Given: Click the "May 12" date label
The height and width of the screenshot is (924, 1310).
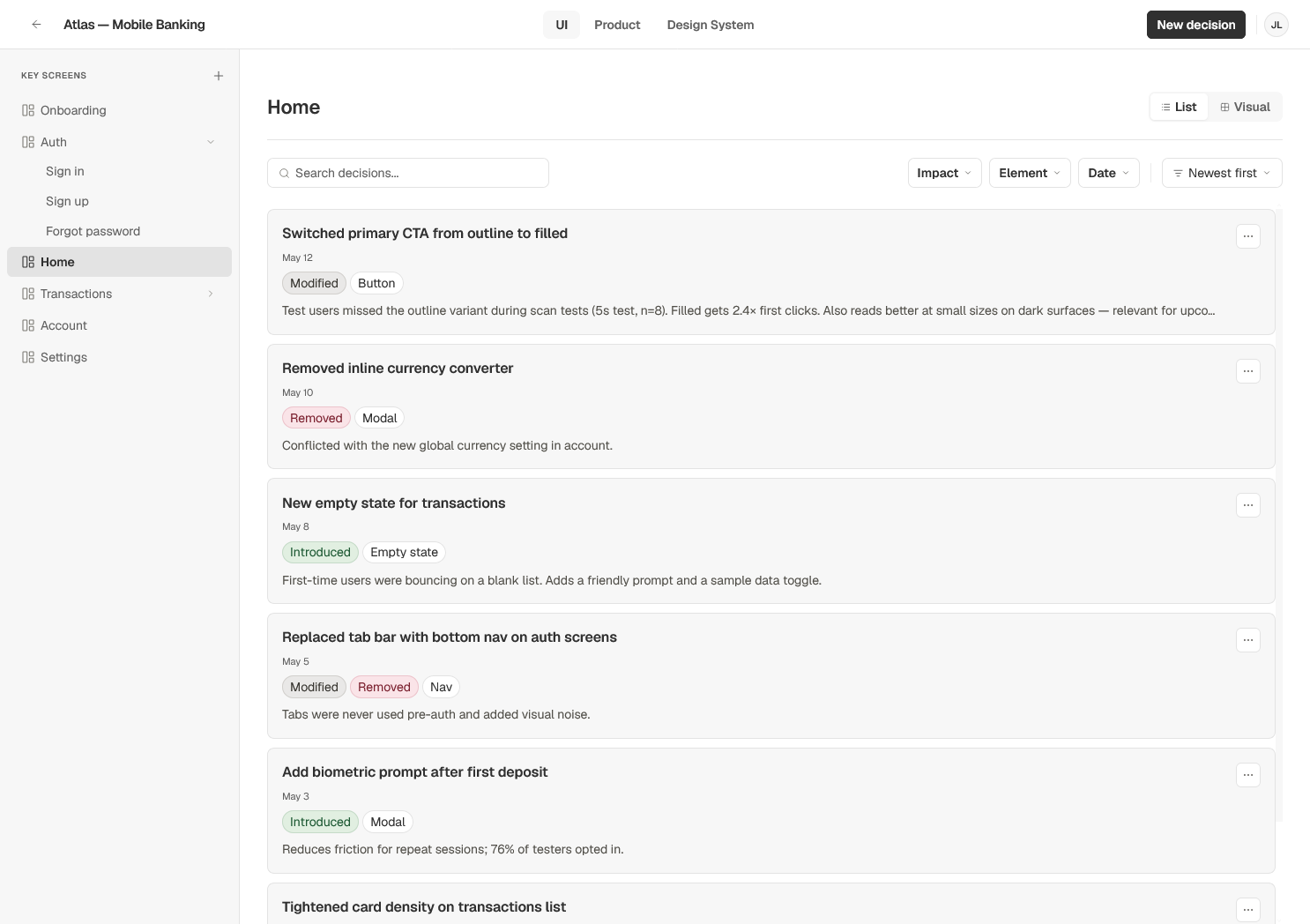Looking at the screenshot, I should (x=297, y=257).
